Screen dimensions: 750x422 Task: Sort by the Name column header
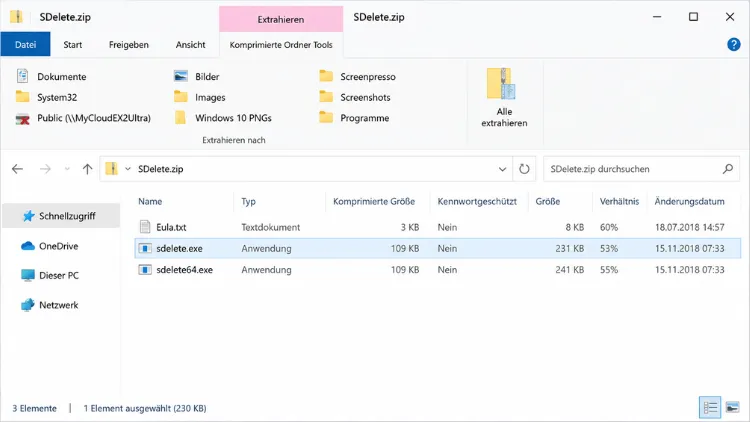pyautogui.click(x=150, y=201)
